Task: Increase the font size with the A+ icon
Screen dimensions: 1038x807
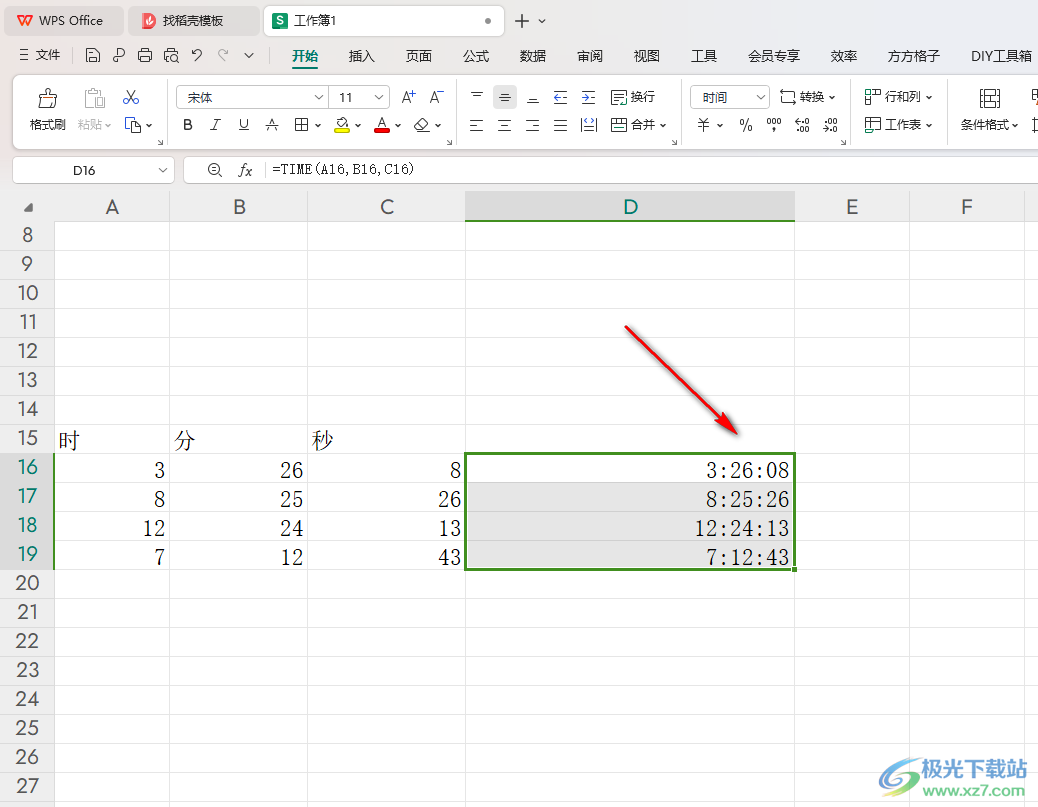Action: click(408, 97)
